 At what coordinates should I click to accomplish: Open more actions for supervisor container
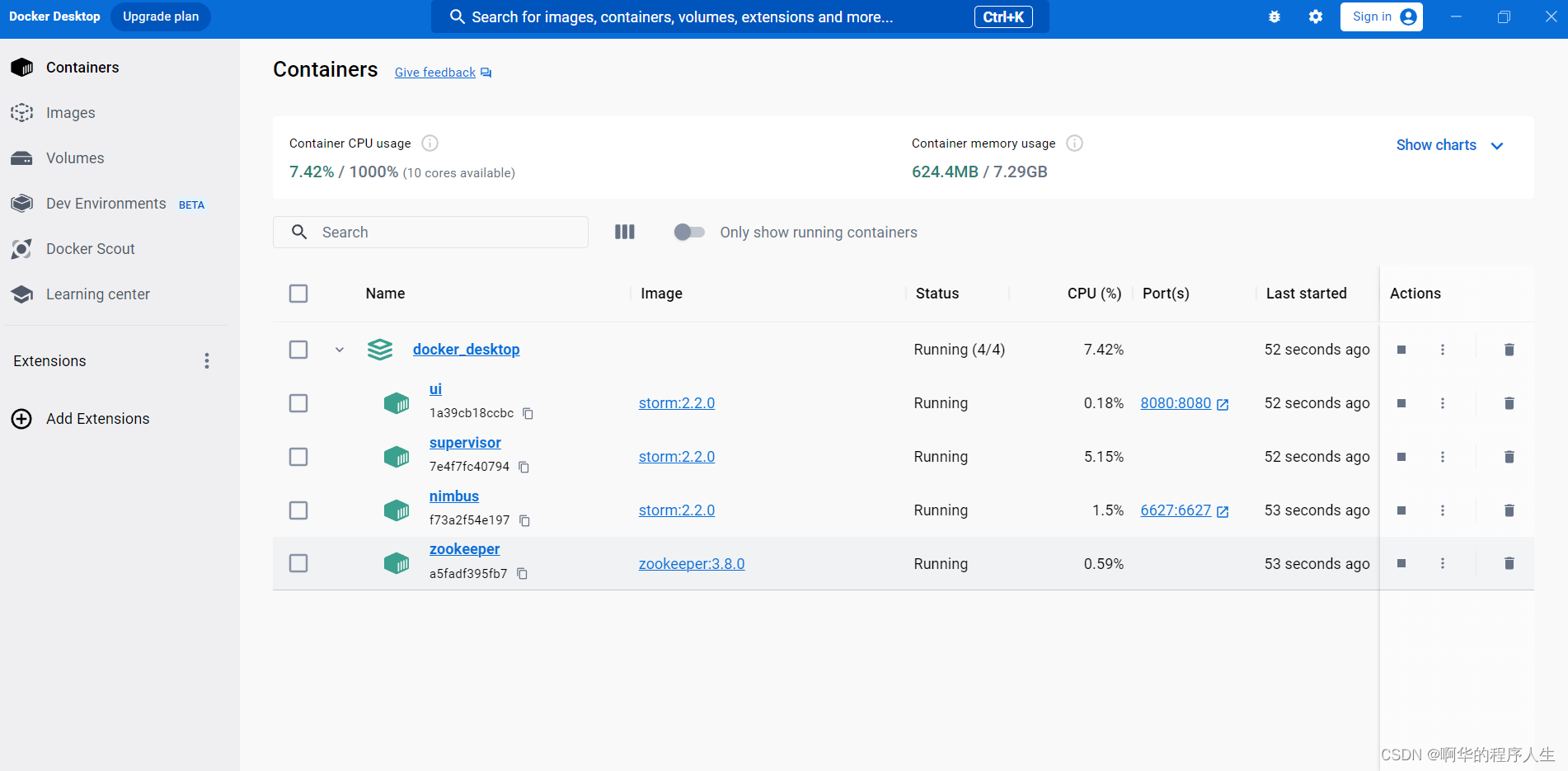[x=1443, y=457]
